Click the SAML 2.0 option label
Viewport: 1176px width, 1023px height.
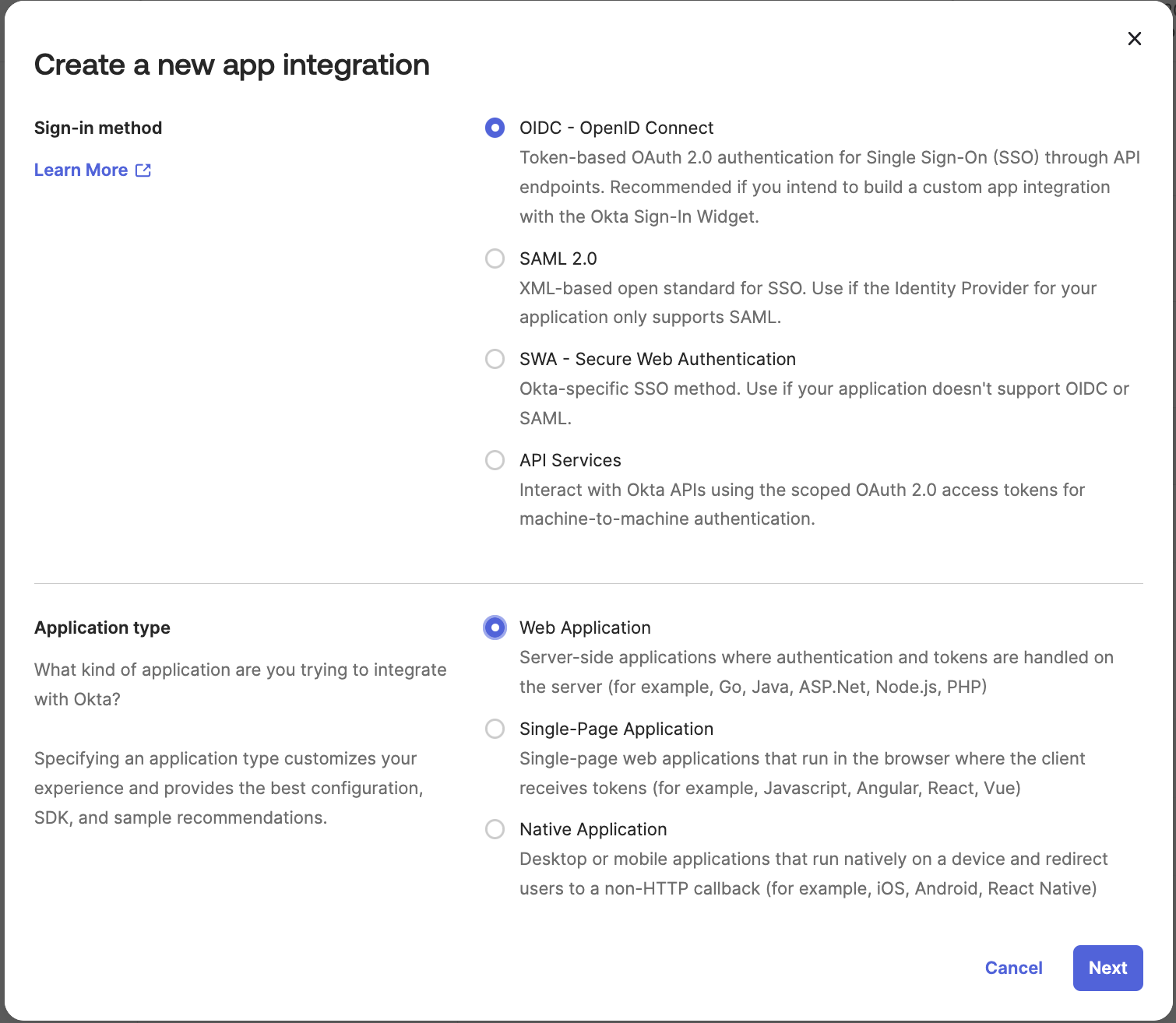pyautogui.click(x=558, y=258)
